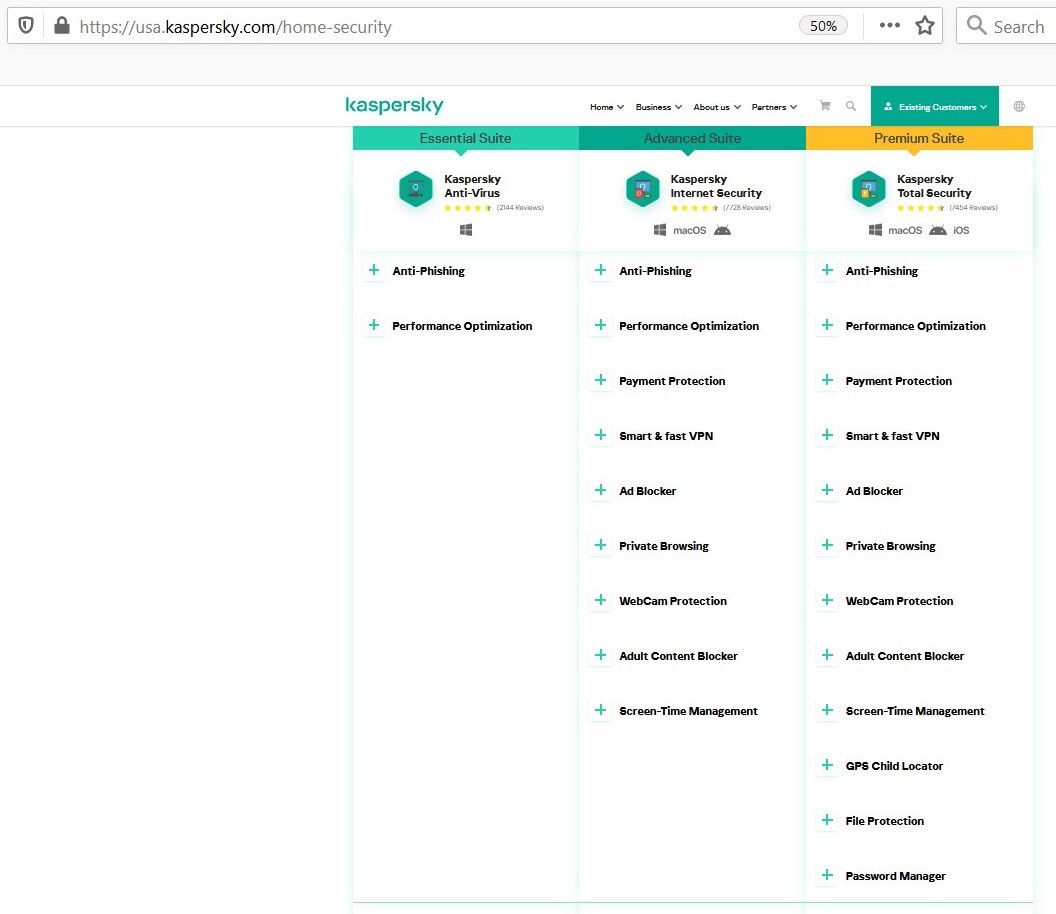Click Windows icon under Total Security
This screenshot has height=914, width=1056.
875,230
